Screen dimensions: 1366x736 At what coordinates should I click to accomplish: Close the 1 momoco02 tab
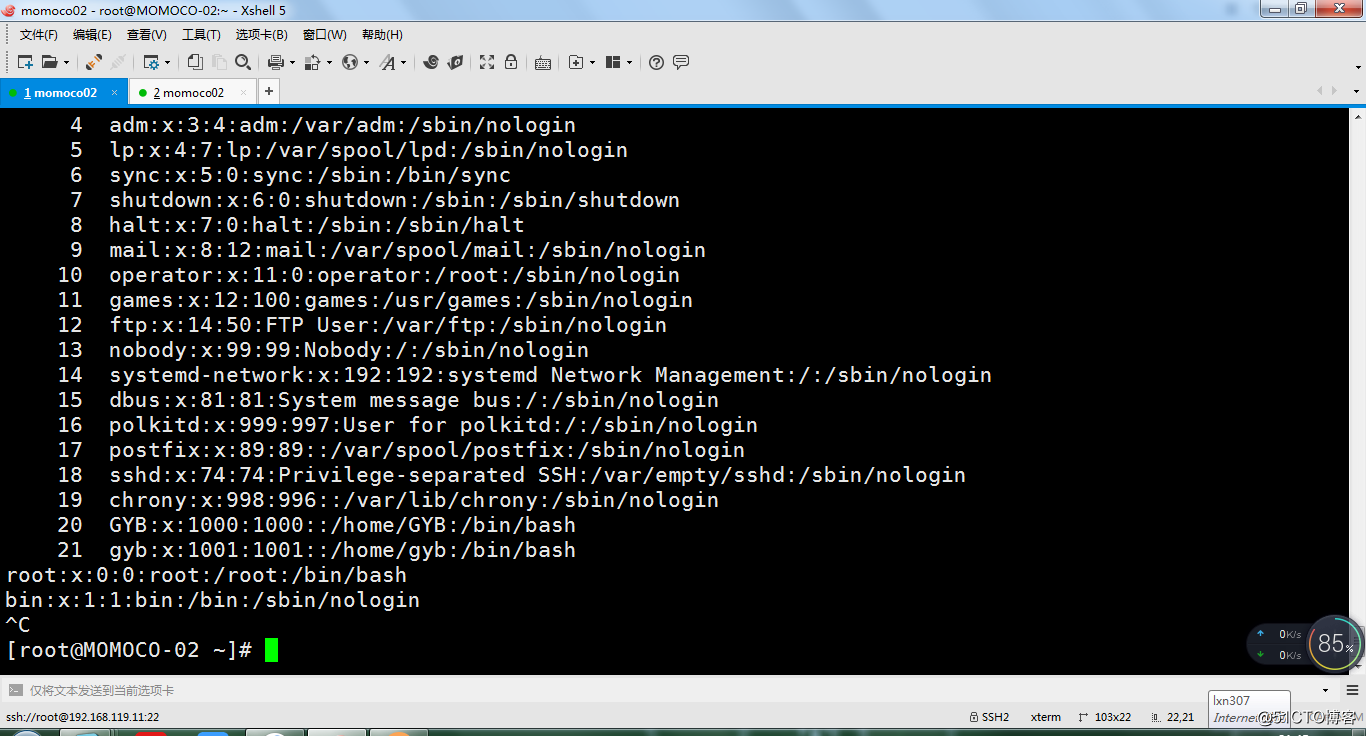coord(115,92)
